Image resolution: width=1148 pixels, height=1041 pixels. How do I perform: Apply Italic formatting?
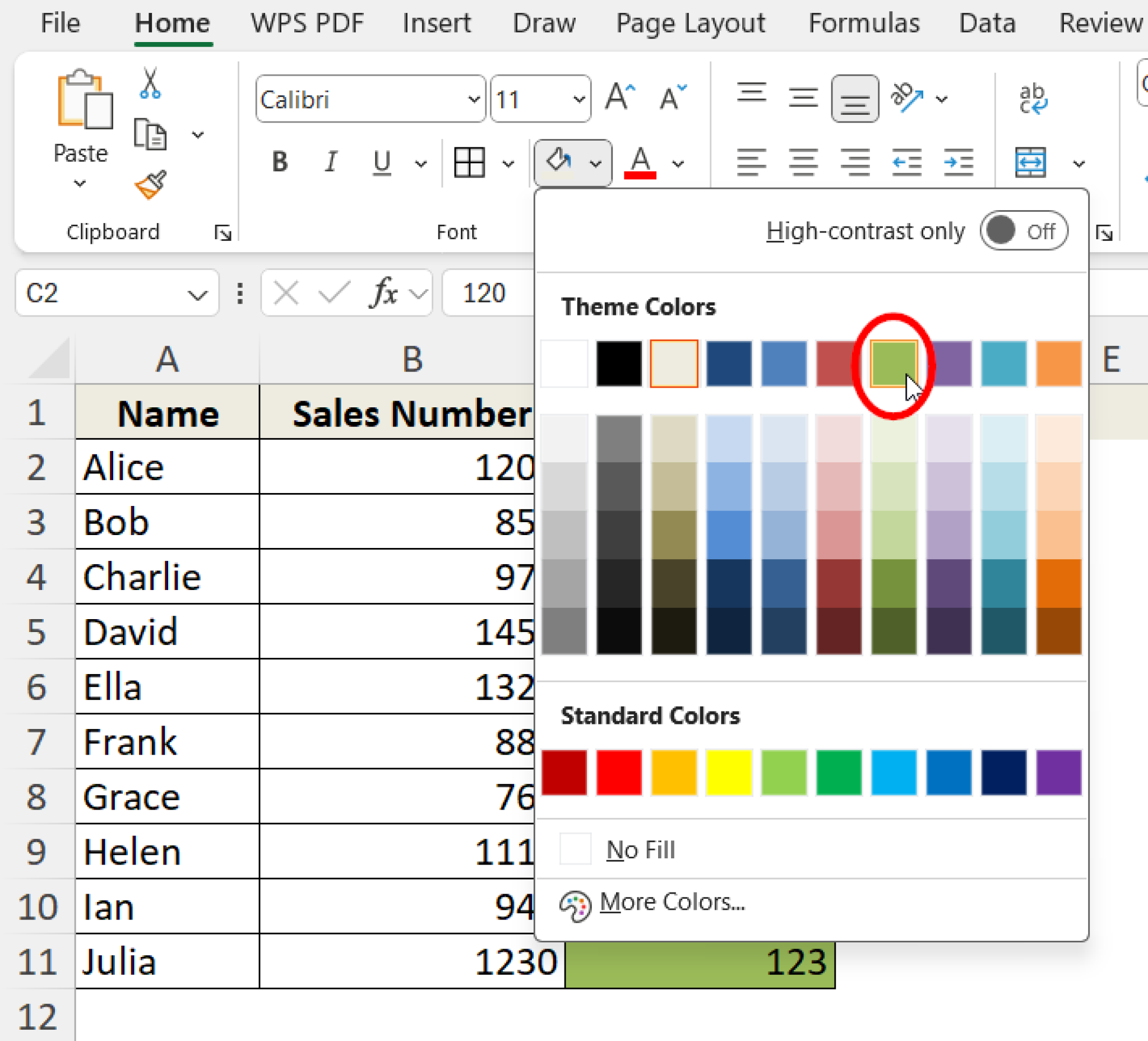(x=331, y=162)
